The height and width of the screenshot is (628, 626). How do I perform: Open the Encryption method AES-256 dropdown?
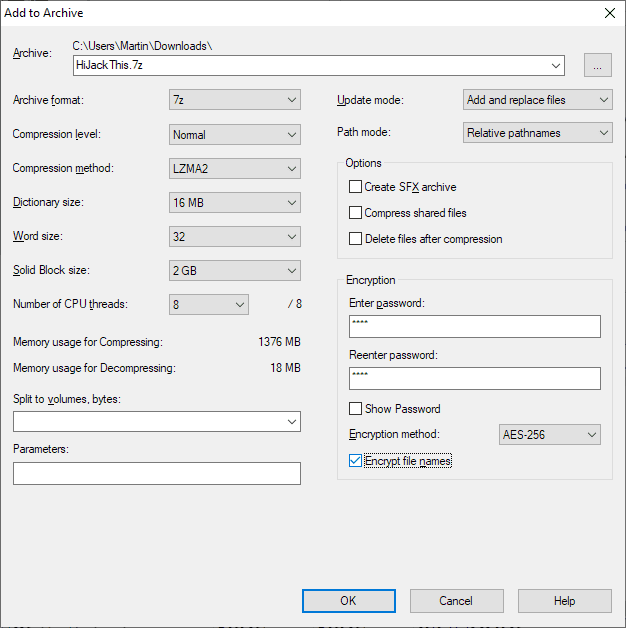(550, 435)
